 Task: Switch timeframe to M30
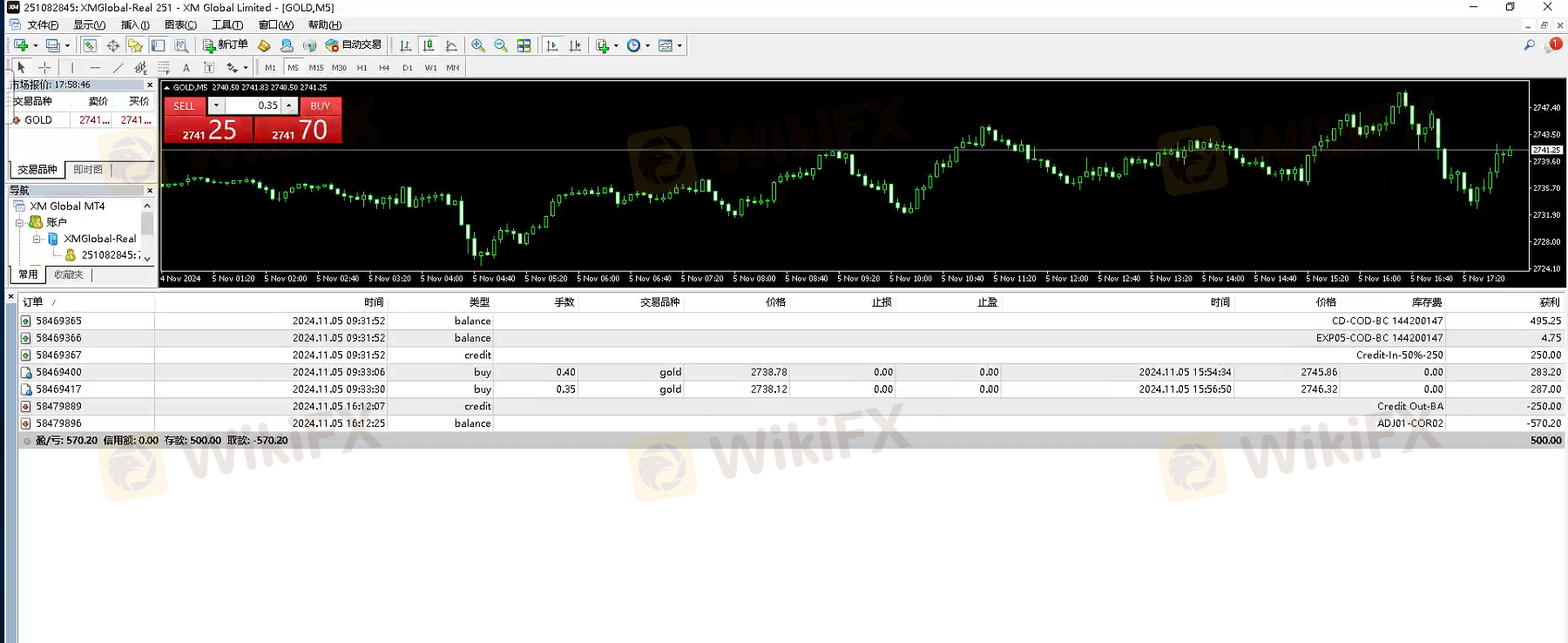tap(339, 67)
